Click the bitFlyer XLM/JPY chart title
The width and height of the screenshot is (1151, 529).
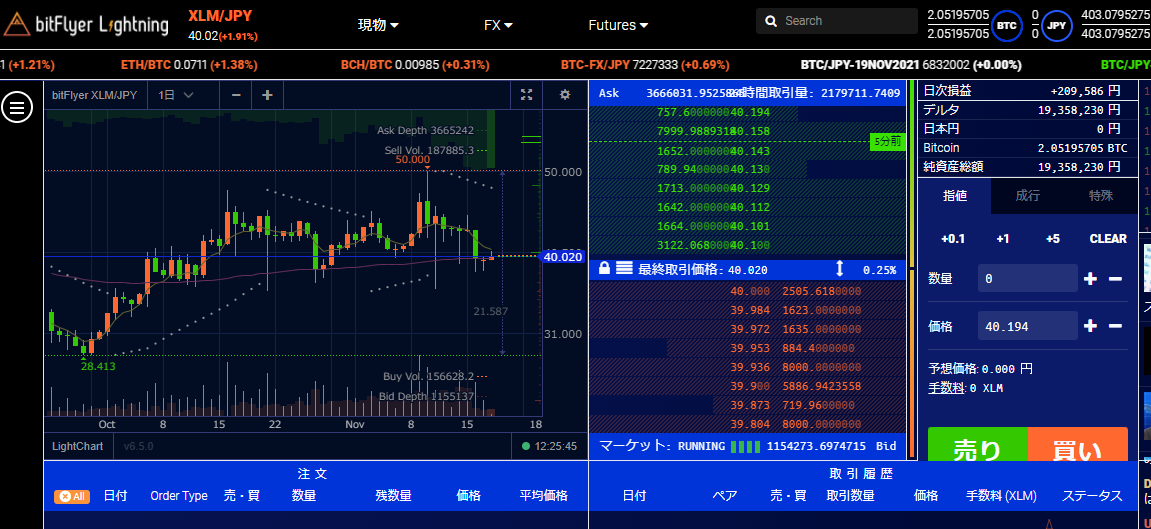pyautogui.click(x=94, y=95)
